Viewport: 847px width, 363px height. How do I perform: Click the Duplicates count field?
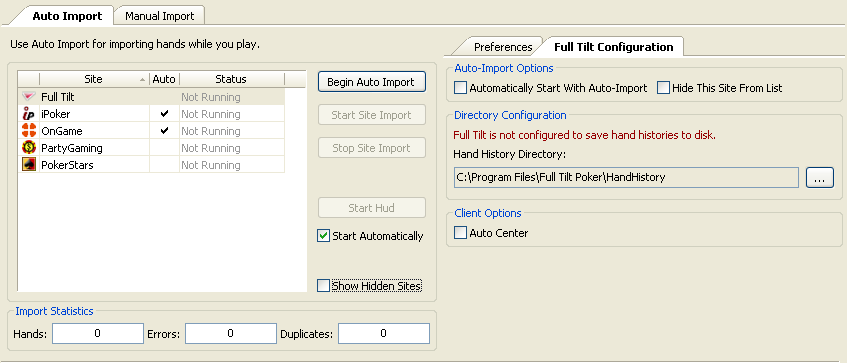[x=384, y=333]
